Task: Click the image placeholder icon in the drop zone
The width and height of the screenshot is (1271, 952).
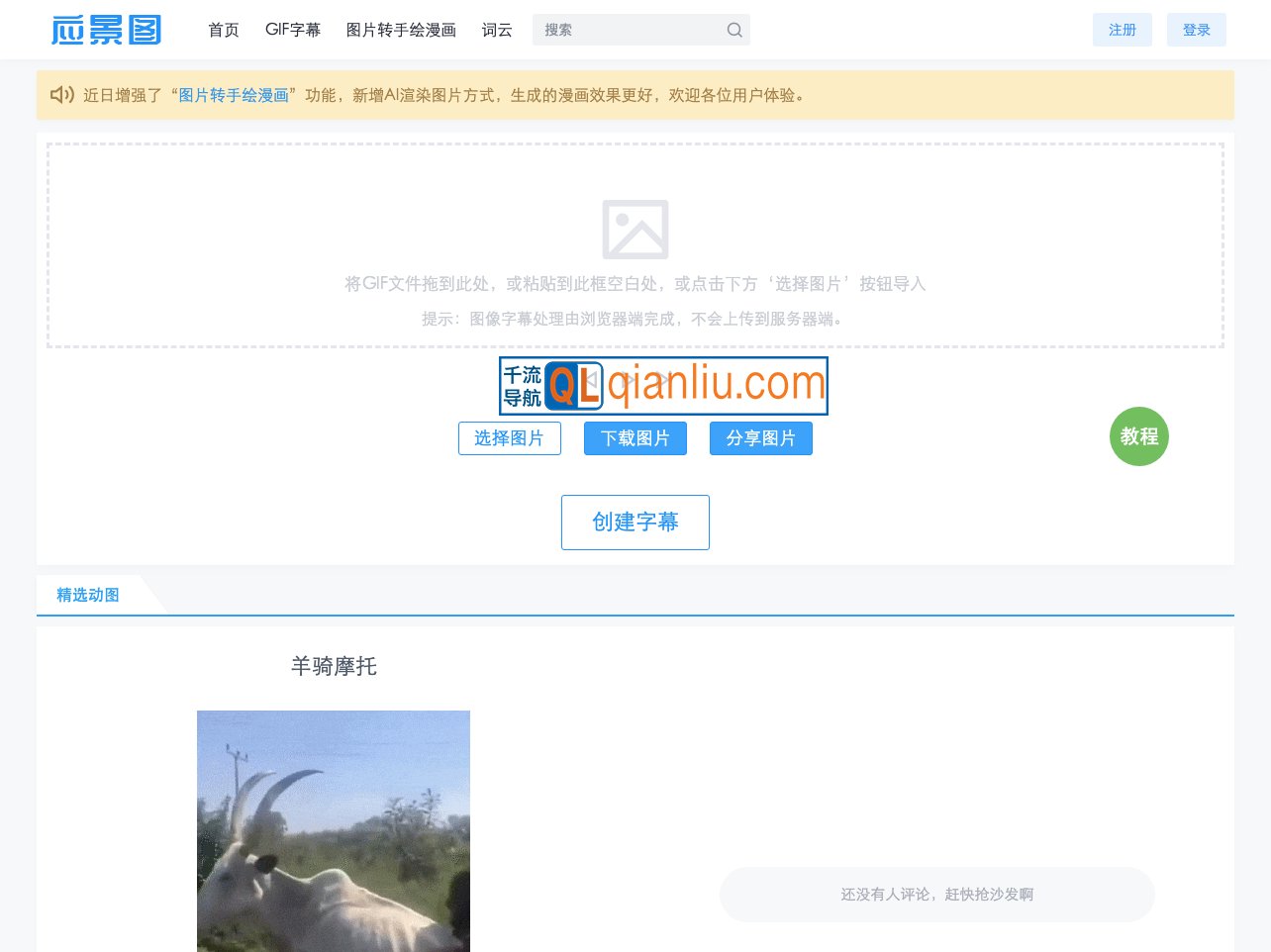Action: 635,229
